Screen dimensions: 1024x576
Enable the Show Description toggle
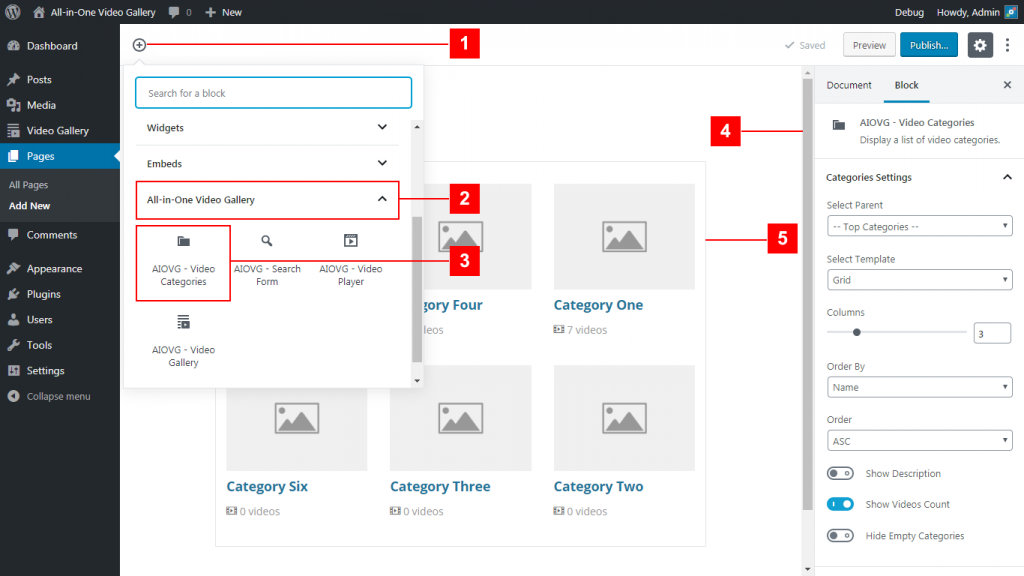[x=841, y=473]
